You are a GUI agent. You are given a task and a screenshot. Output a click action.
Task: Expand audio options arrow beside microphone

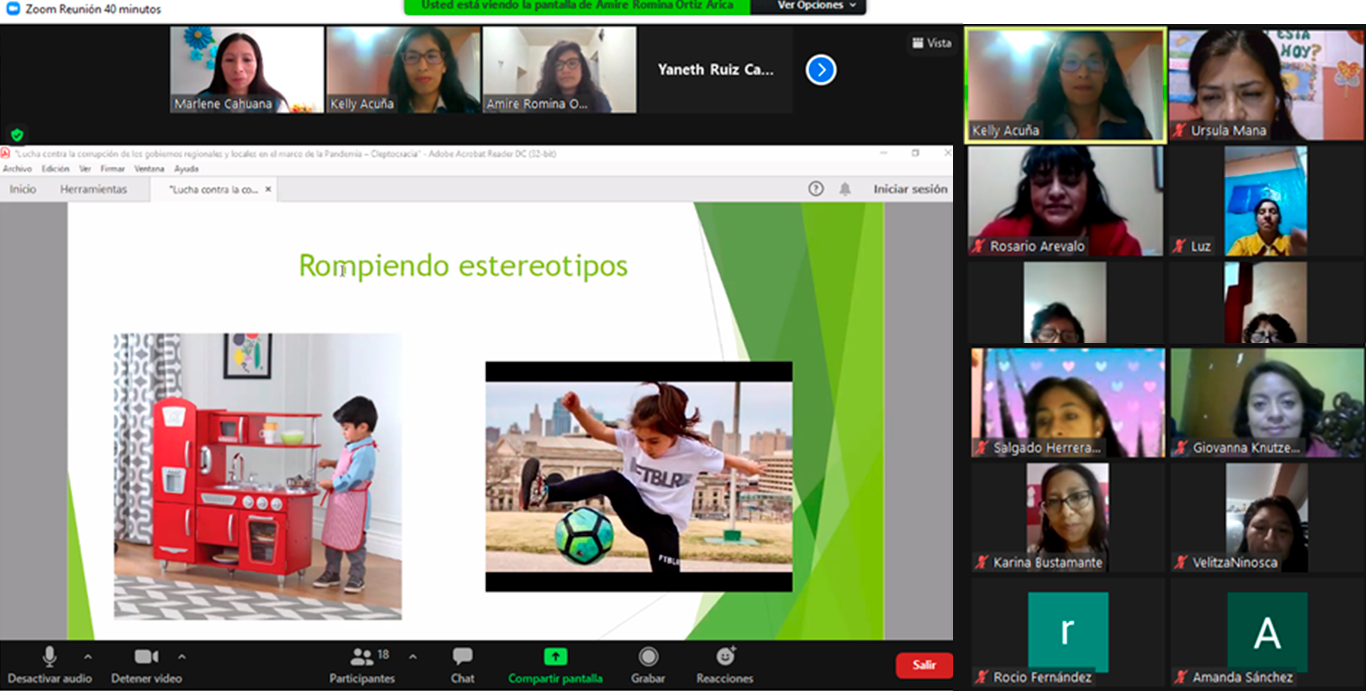coord(88,657)
